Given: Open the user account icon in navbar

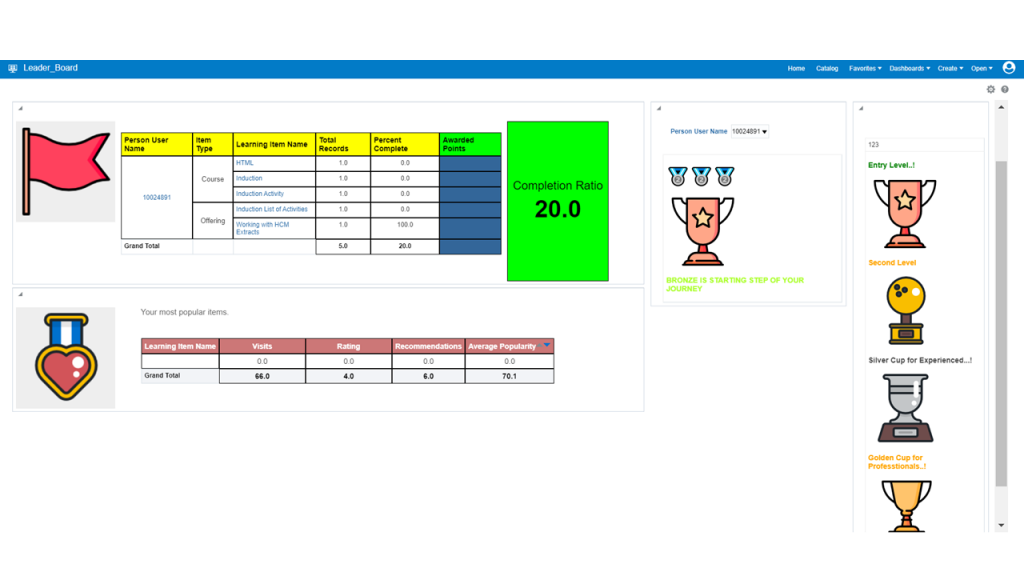Looking at the screenshot, I should [x=1009, y=67].
